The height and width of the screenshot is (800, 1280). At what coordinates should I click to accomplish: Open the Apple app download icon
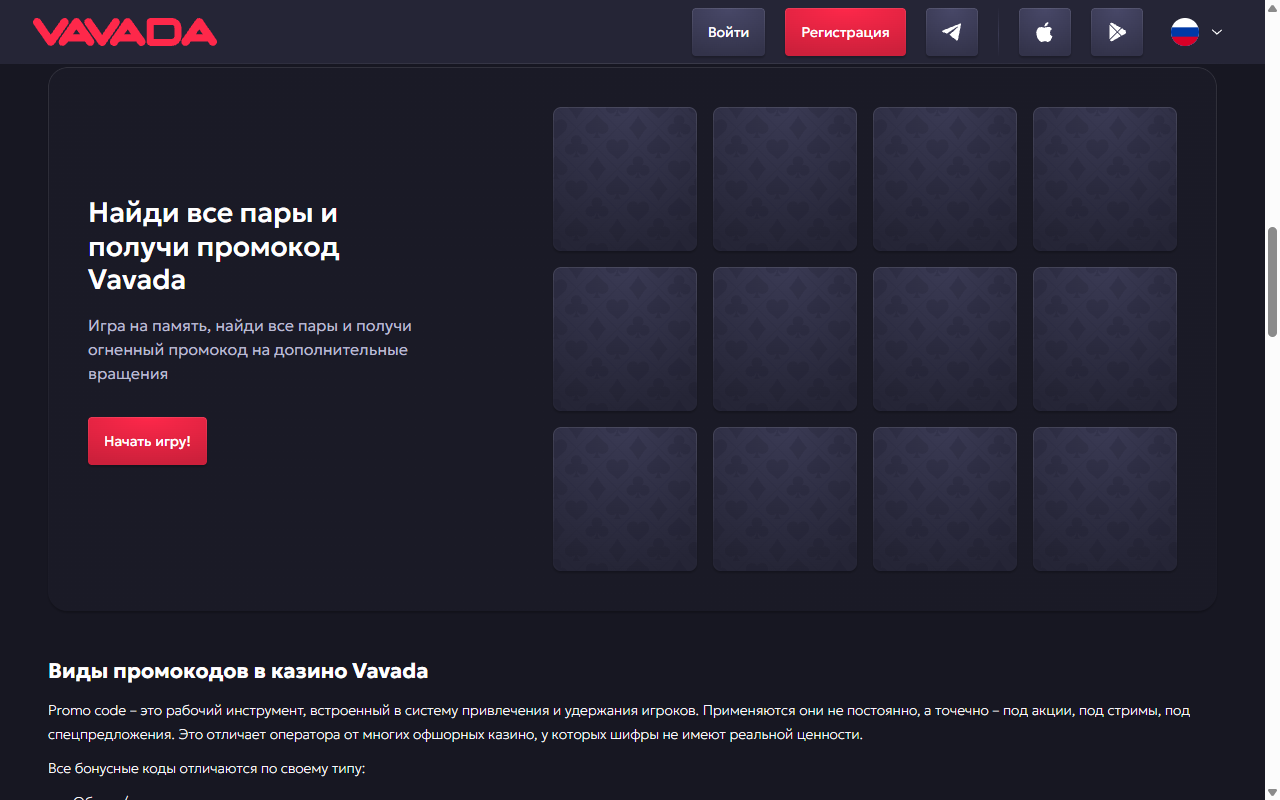click(1045, 32)
